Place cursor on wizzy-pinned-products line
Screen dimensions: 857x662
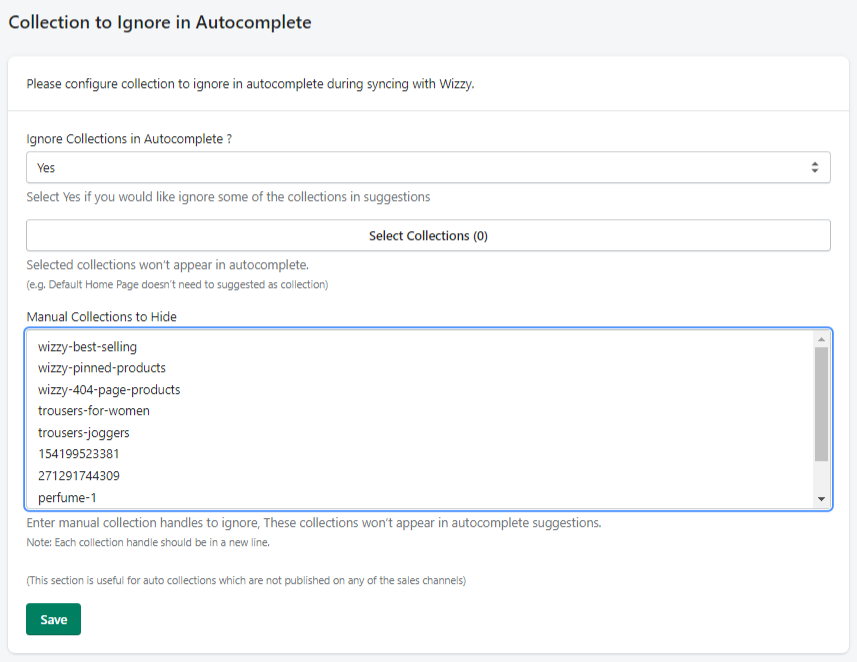tap(102, 368)
